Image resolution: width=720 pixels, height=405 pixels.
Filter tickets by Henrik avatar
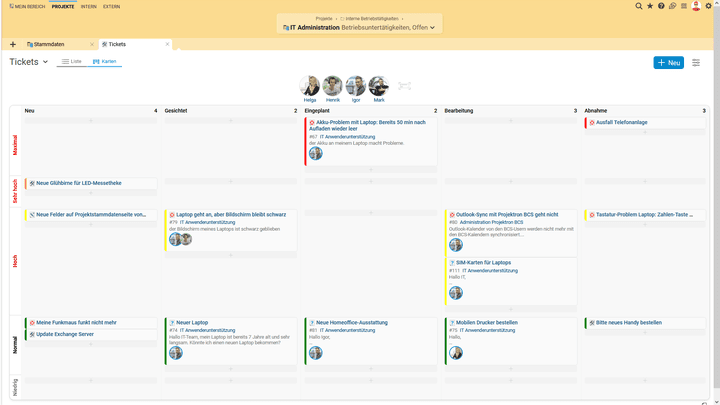[332, 86]
